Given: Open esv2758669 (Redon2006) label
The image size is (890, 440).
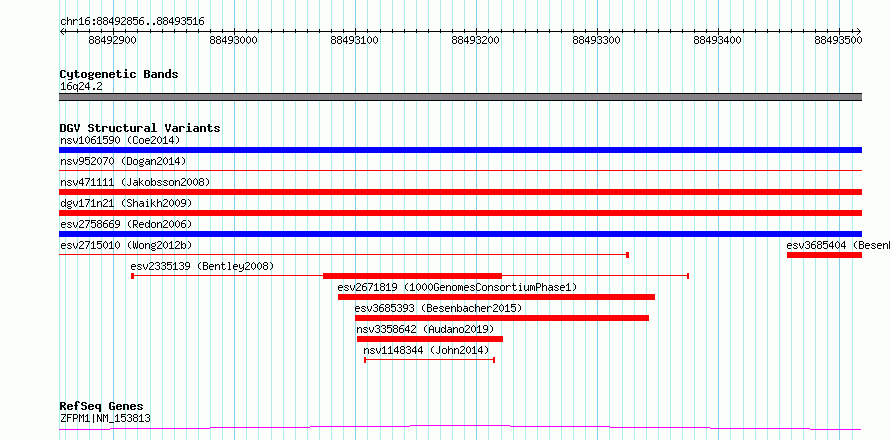Looking at the screenshot, I should tap(126, 224).
